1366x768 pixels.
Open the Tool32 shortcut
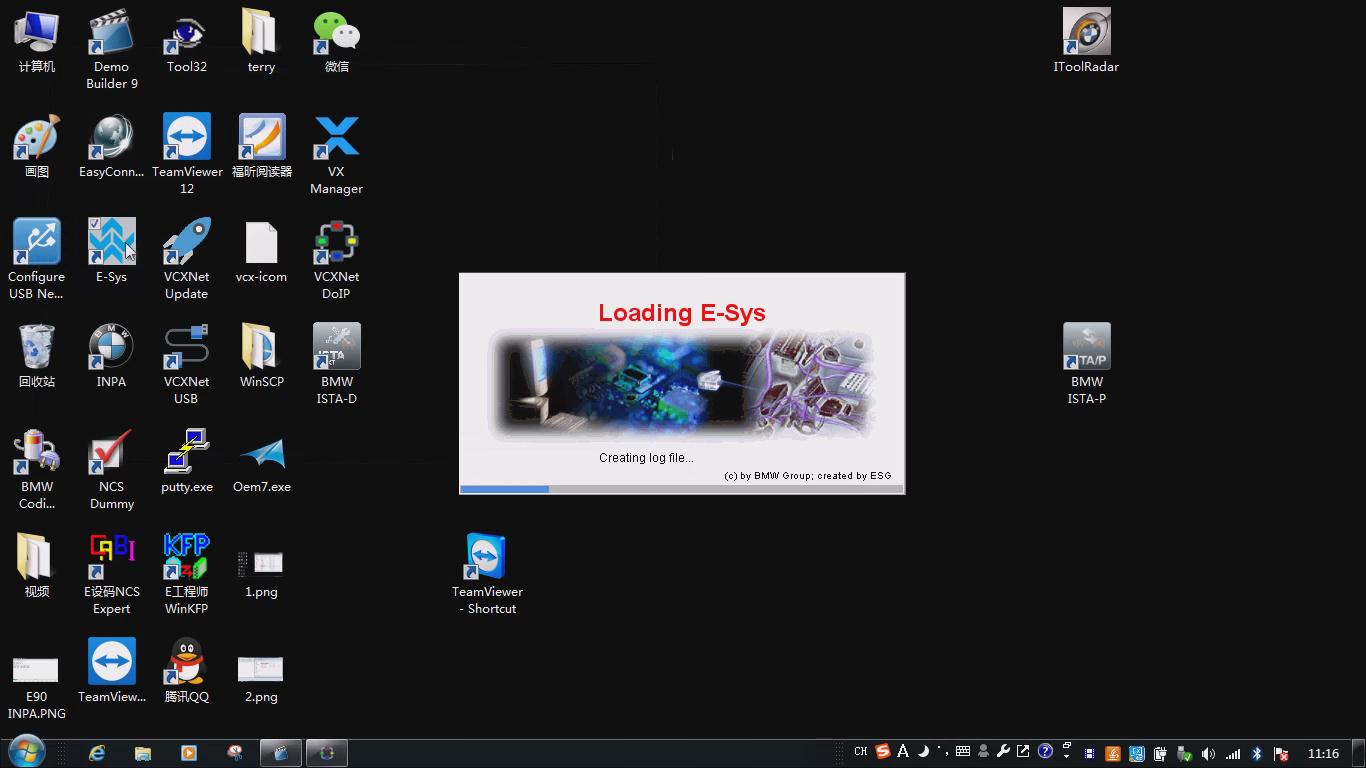(186, 33)
